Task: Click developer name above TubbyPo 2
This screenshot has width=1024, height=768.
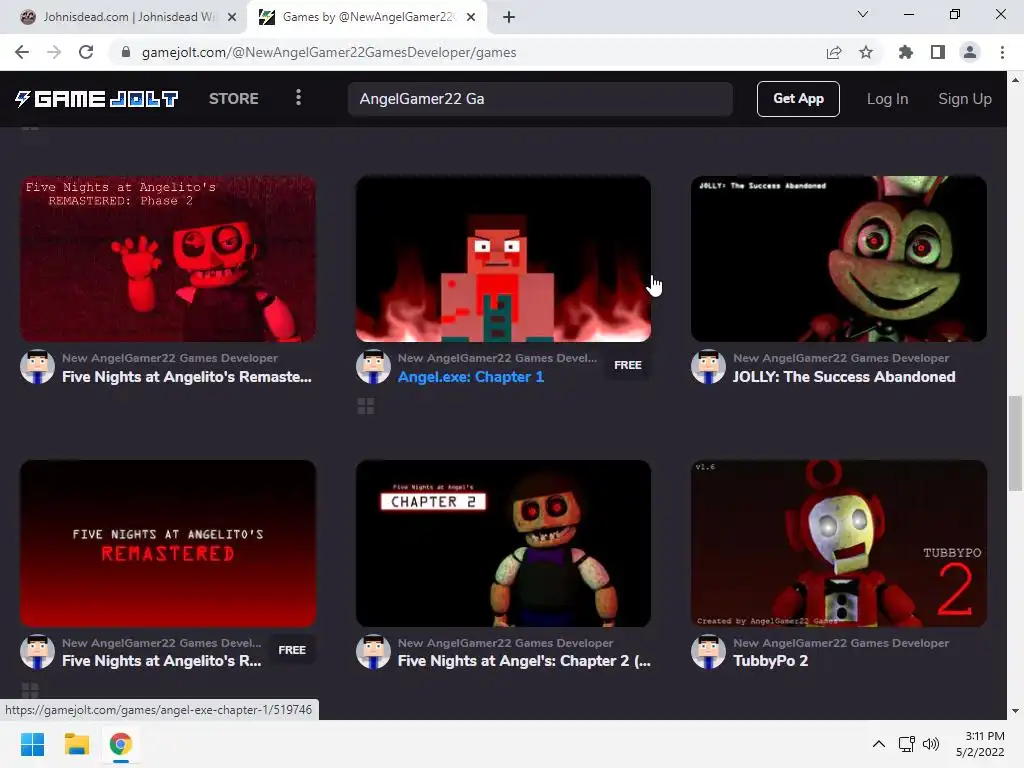Action: [841, 643]
